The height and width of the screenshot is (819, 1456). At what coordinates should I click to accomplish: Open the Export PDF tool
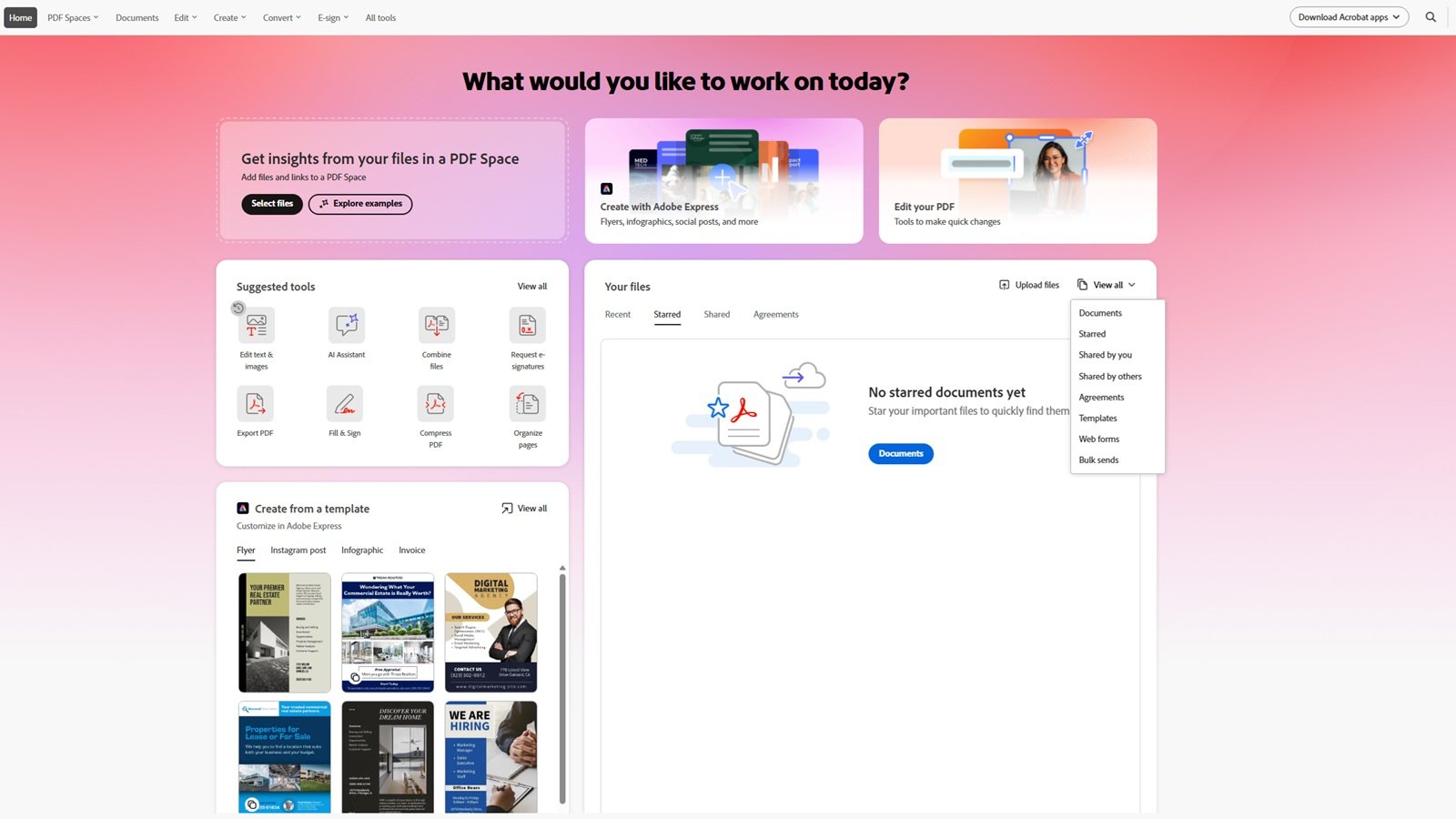[255, 404]
